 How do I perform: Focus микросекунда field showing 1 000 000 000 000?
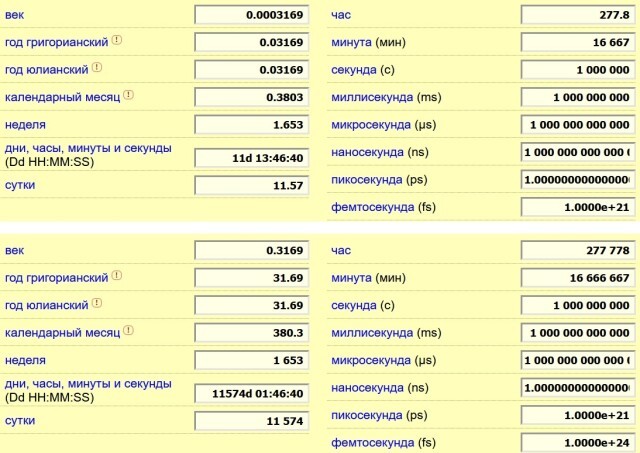coord(578,125)
